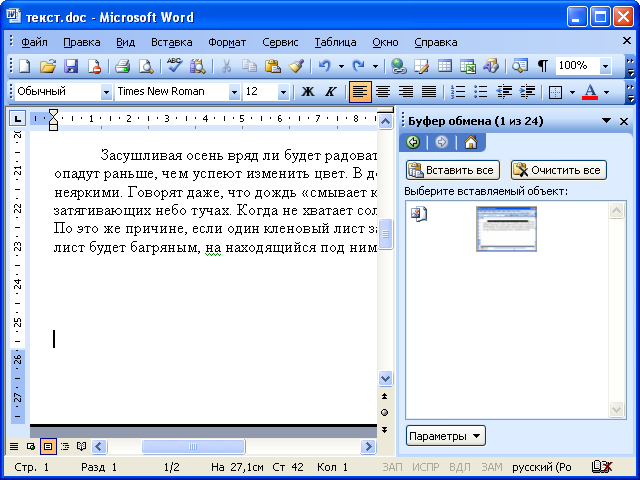Run the ABC spelling check
The image size is (640, 480).
point(175,66)
